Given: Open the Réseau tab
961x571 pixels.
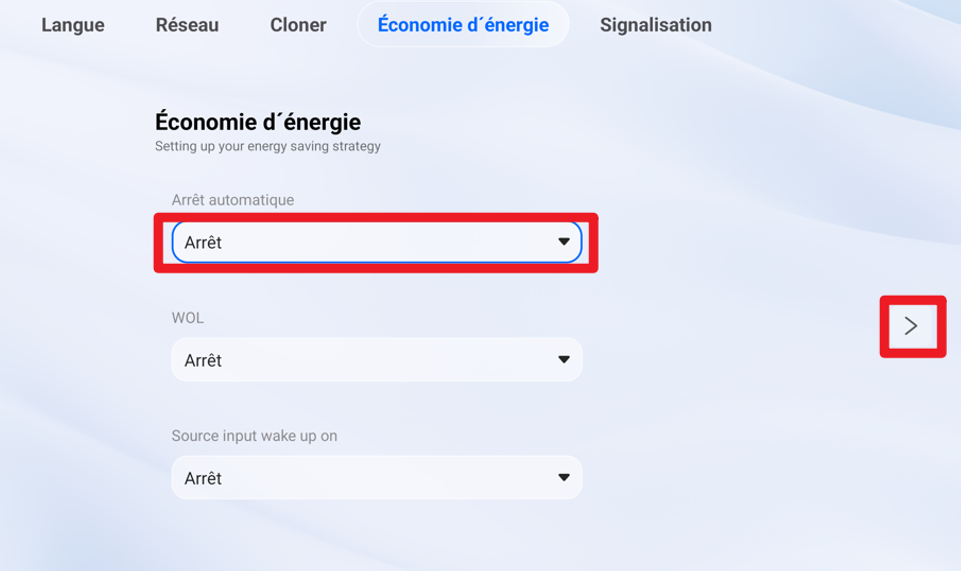Looking at the screenshot, I should coord(187,25).
